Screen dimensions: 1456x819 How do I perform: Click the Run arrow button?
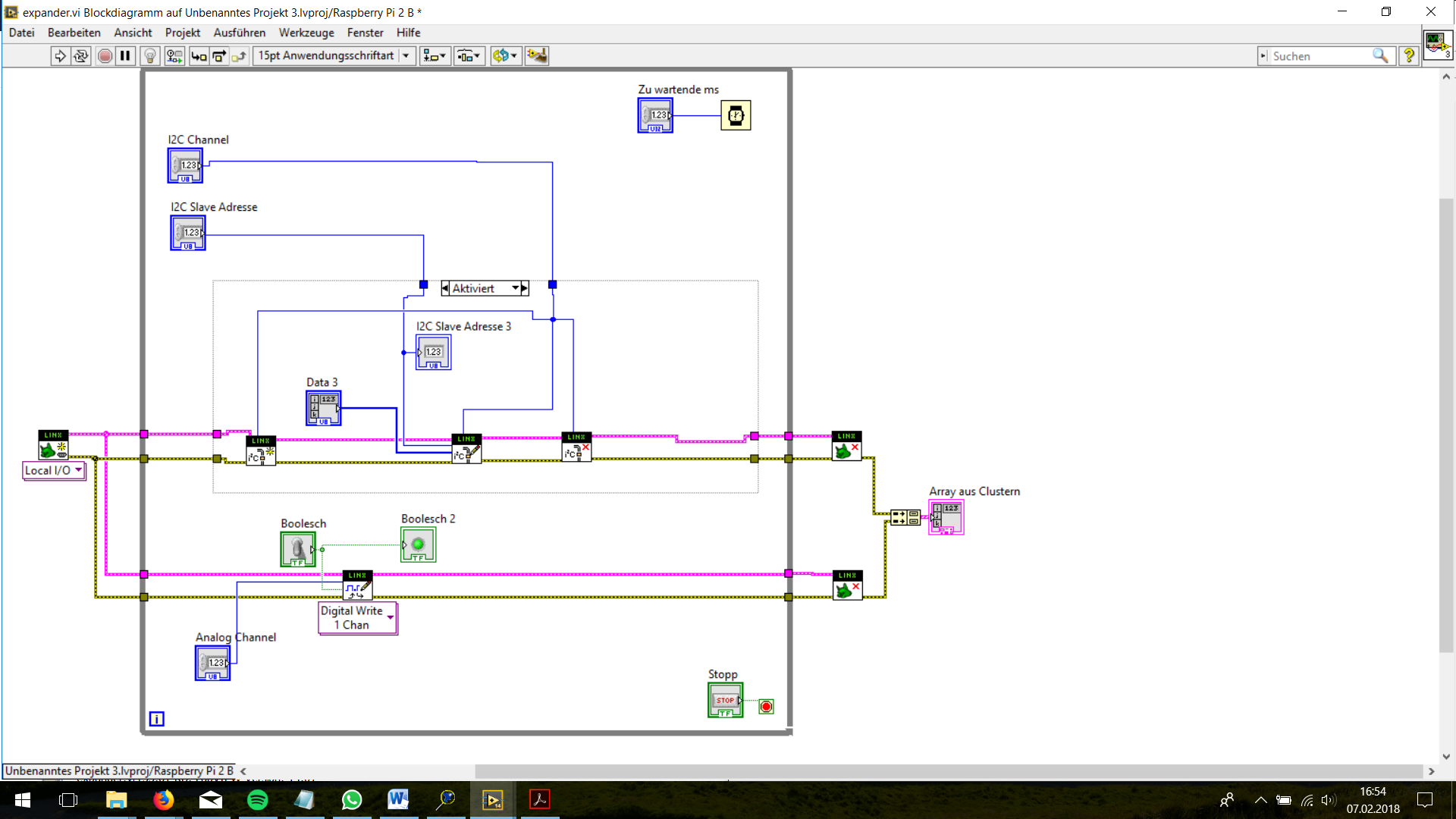coord(60,55)
